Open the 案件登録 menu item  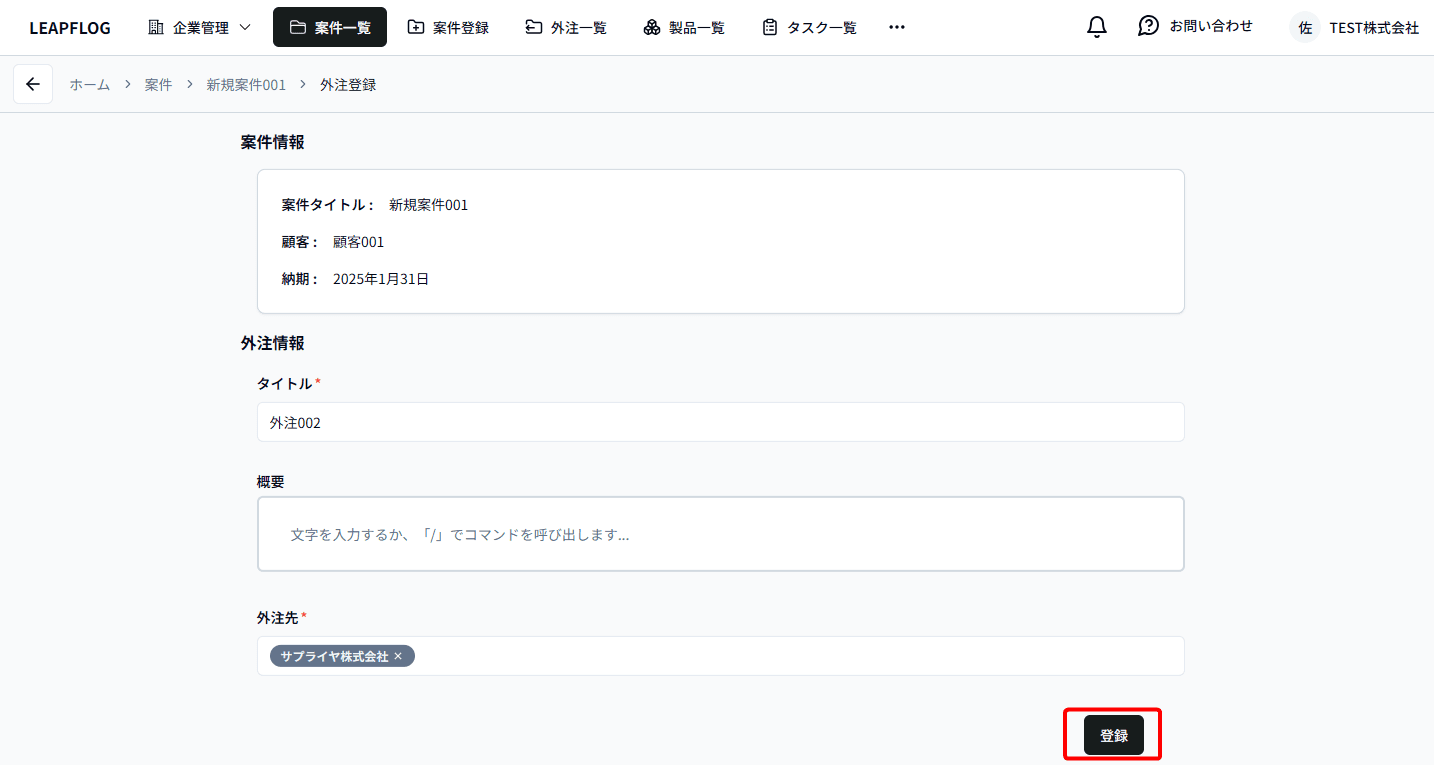(448, 28)
